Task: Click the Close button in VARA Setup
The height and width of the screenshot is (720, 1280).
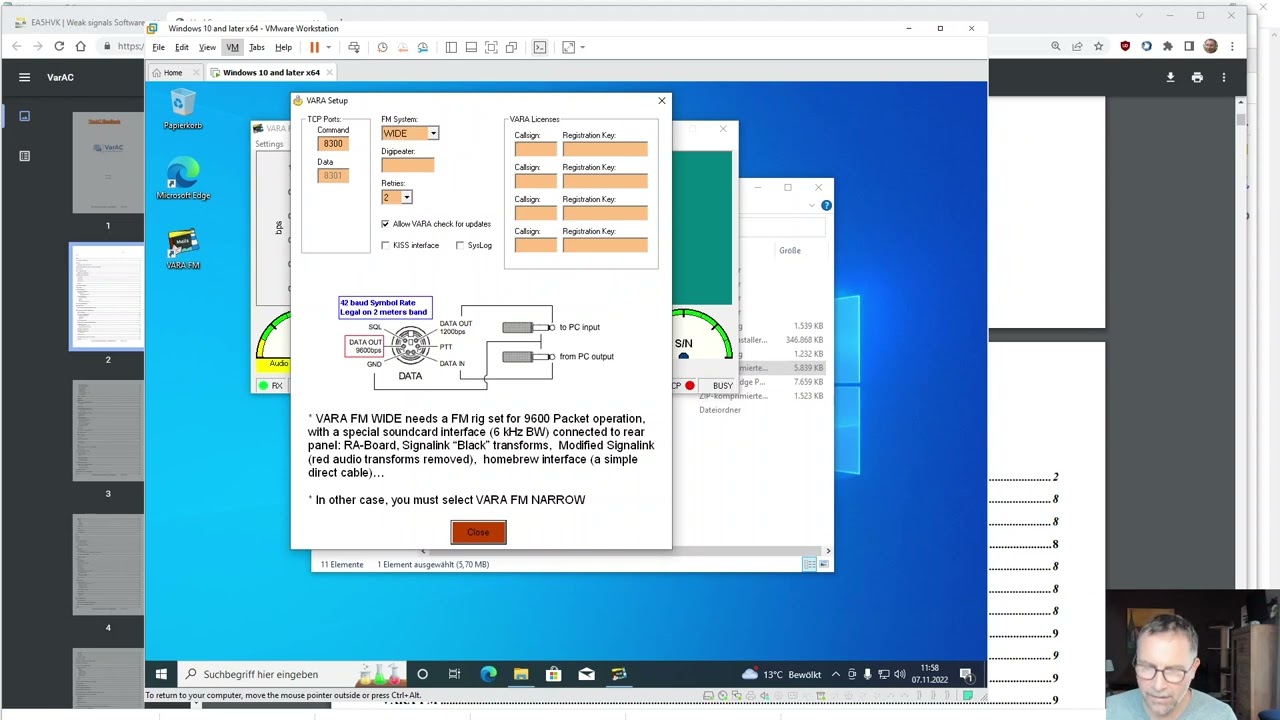Action: [x=478, y=532]
